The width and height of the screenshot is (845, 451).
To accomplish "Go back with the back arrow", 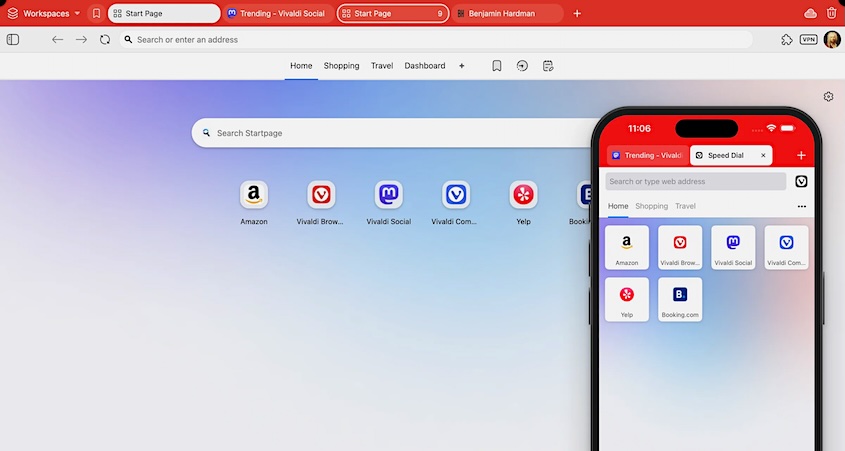I will coord(58,39).
